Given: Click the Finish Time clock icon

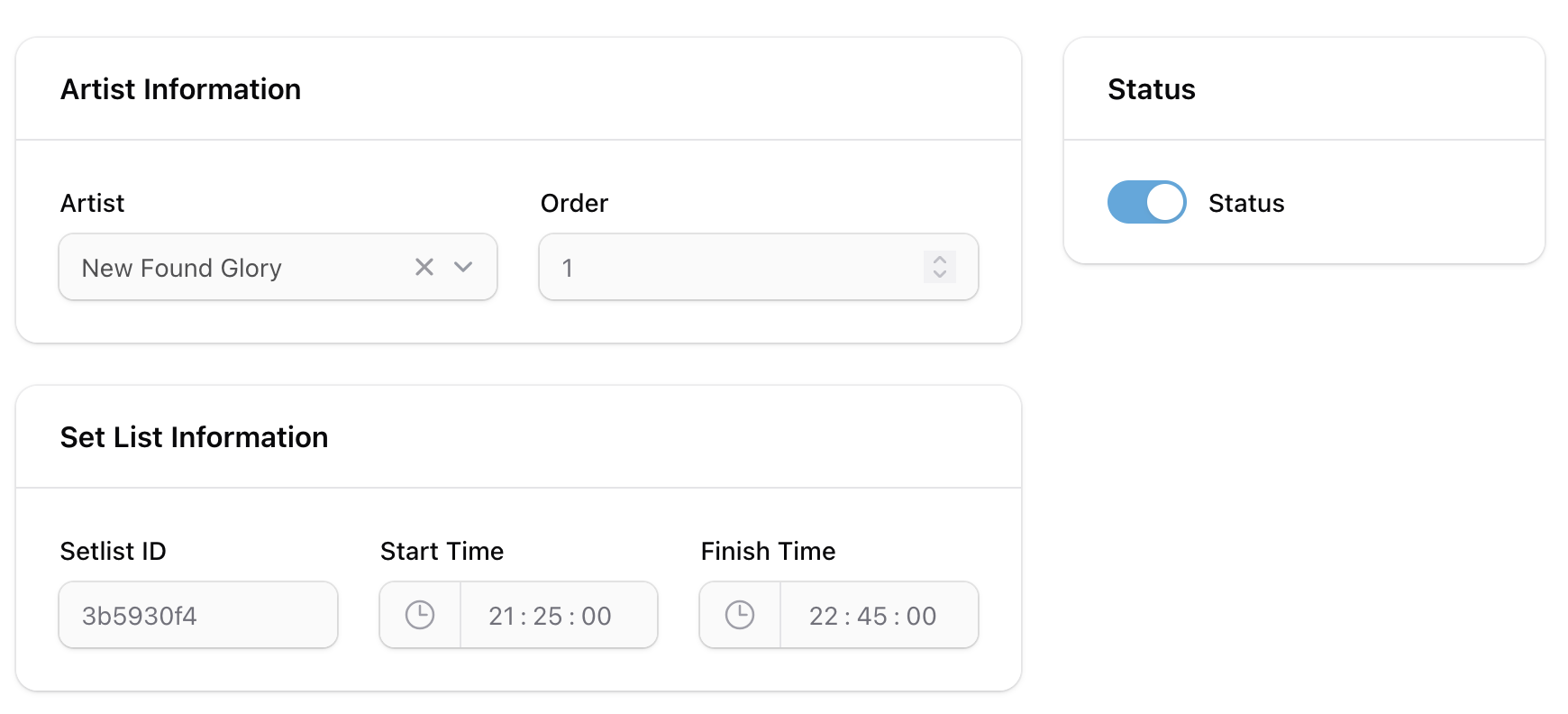Looking at the screenshot, I should [740, 615].
